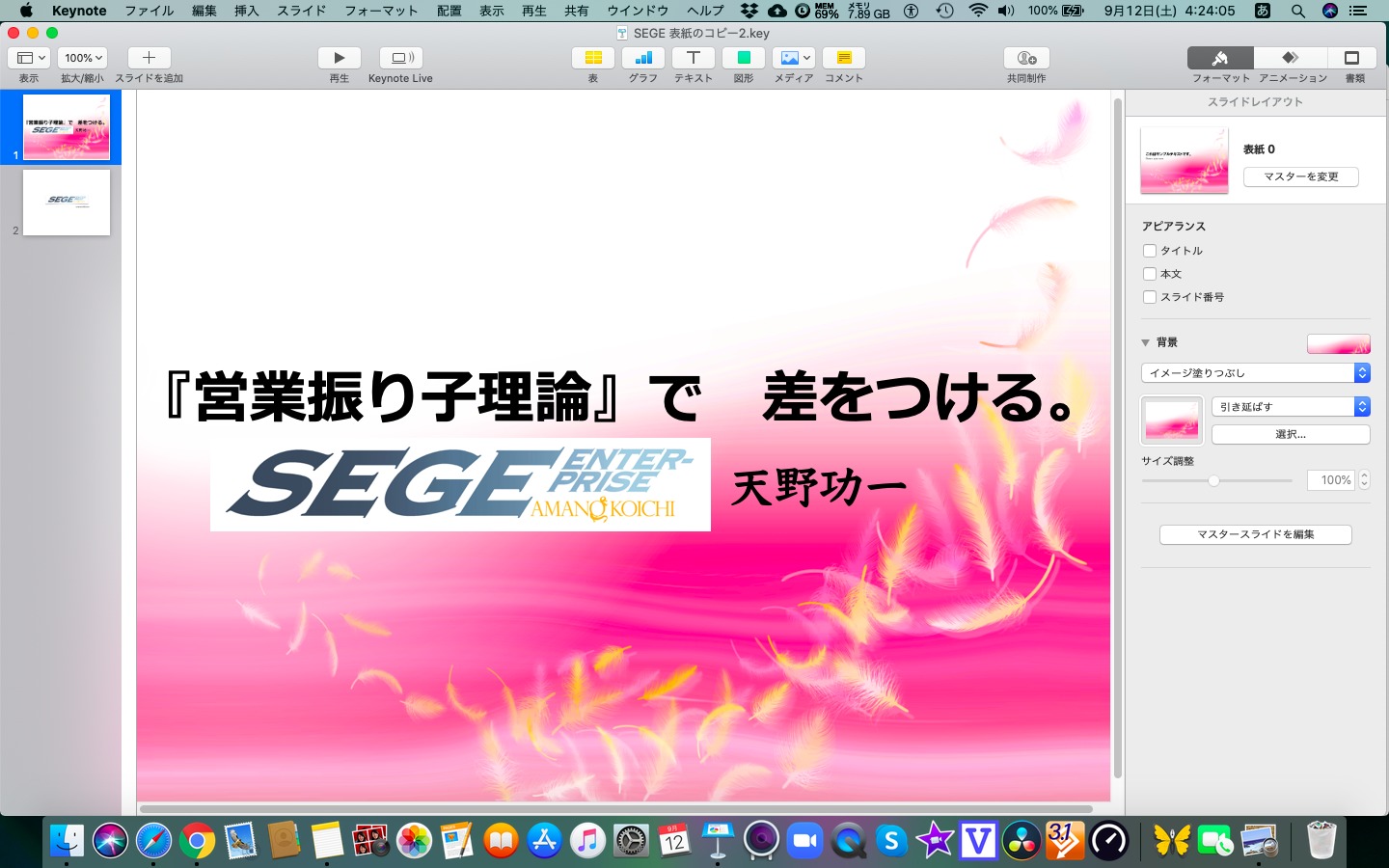Viewport: 1389px width, 868px height.
Task: Click the マスタースライドを編集 button
Action: [1256, 534]
